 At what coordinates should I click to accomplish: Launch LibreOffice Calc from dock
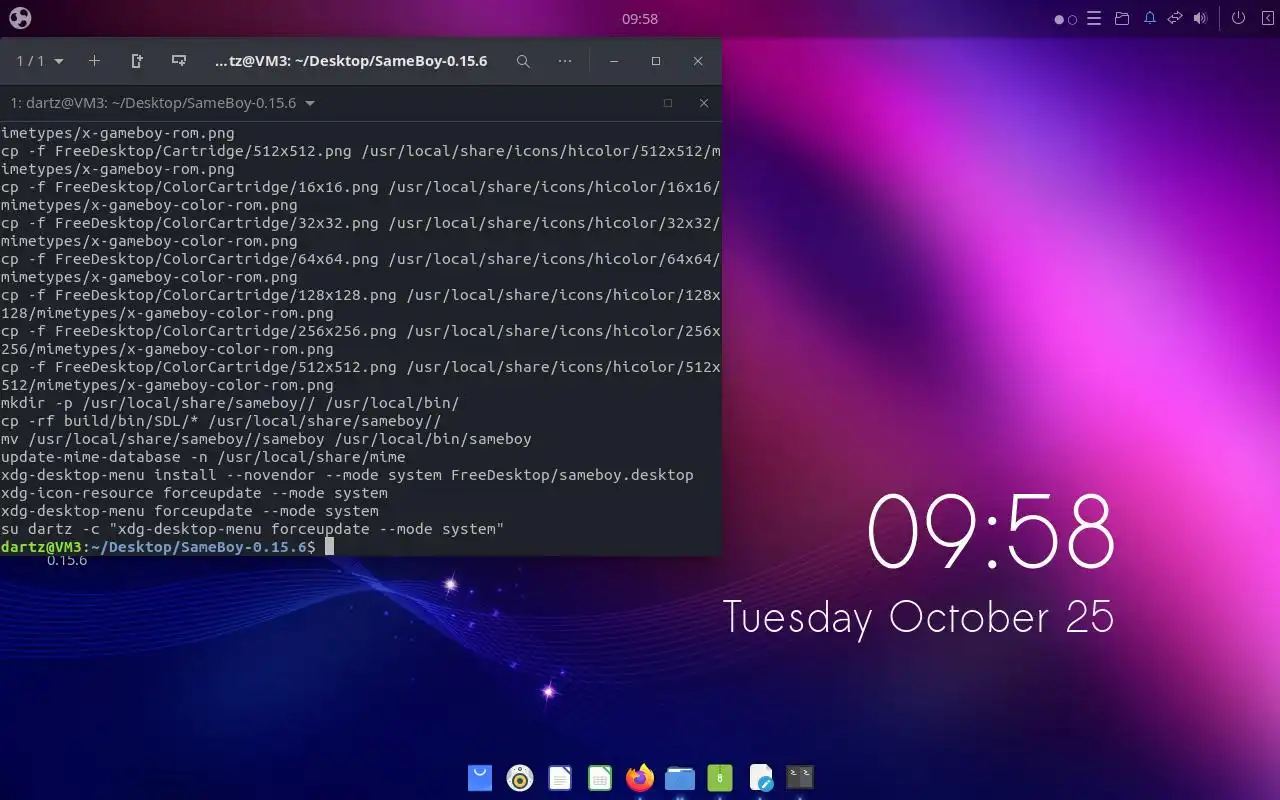600,777
